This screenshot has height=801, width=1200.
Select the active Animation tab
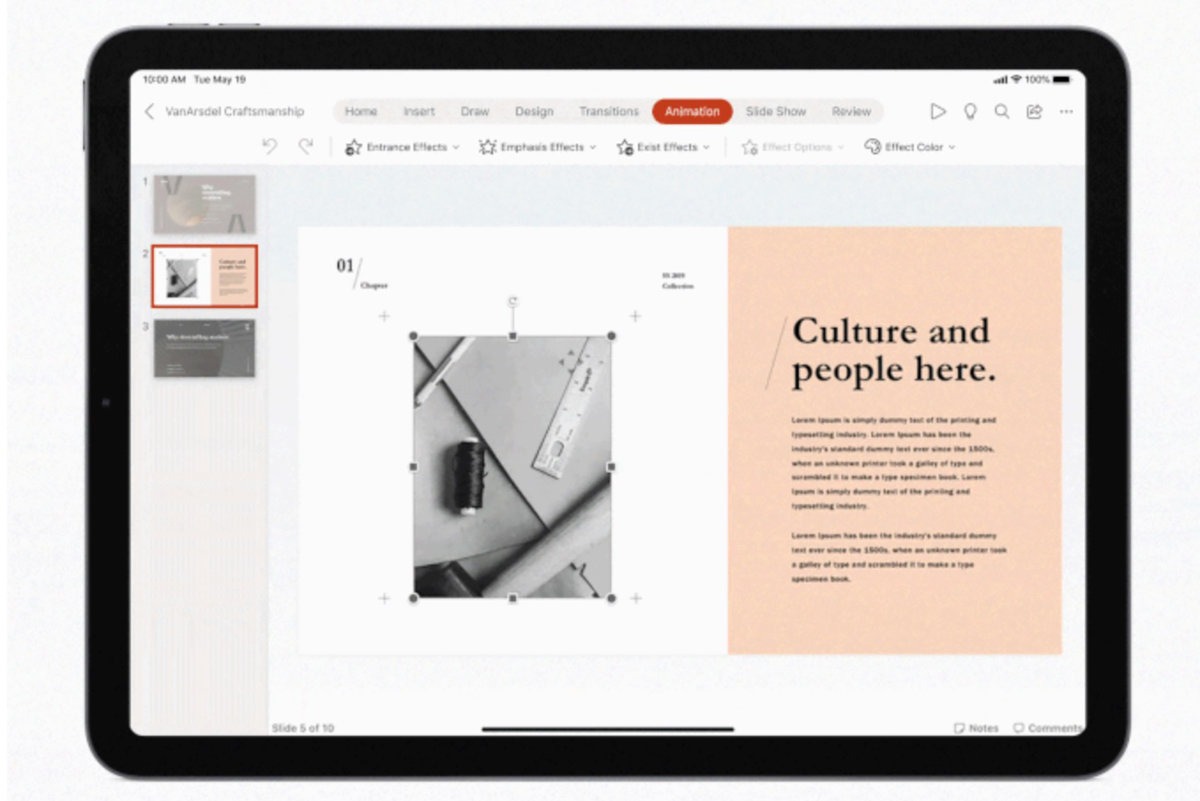tap(692, 112)
